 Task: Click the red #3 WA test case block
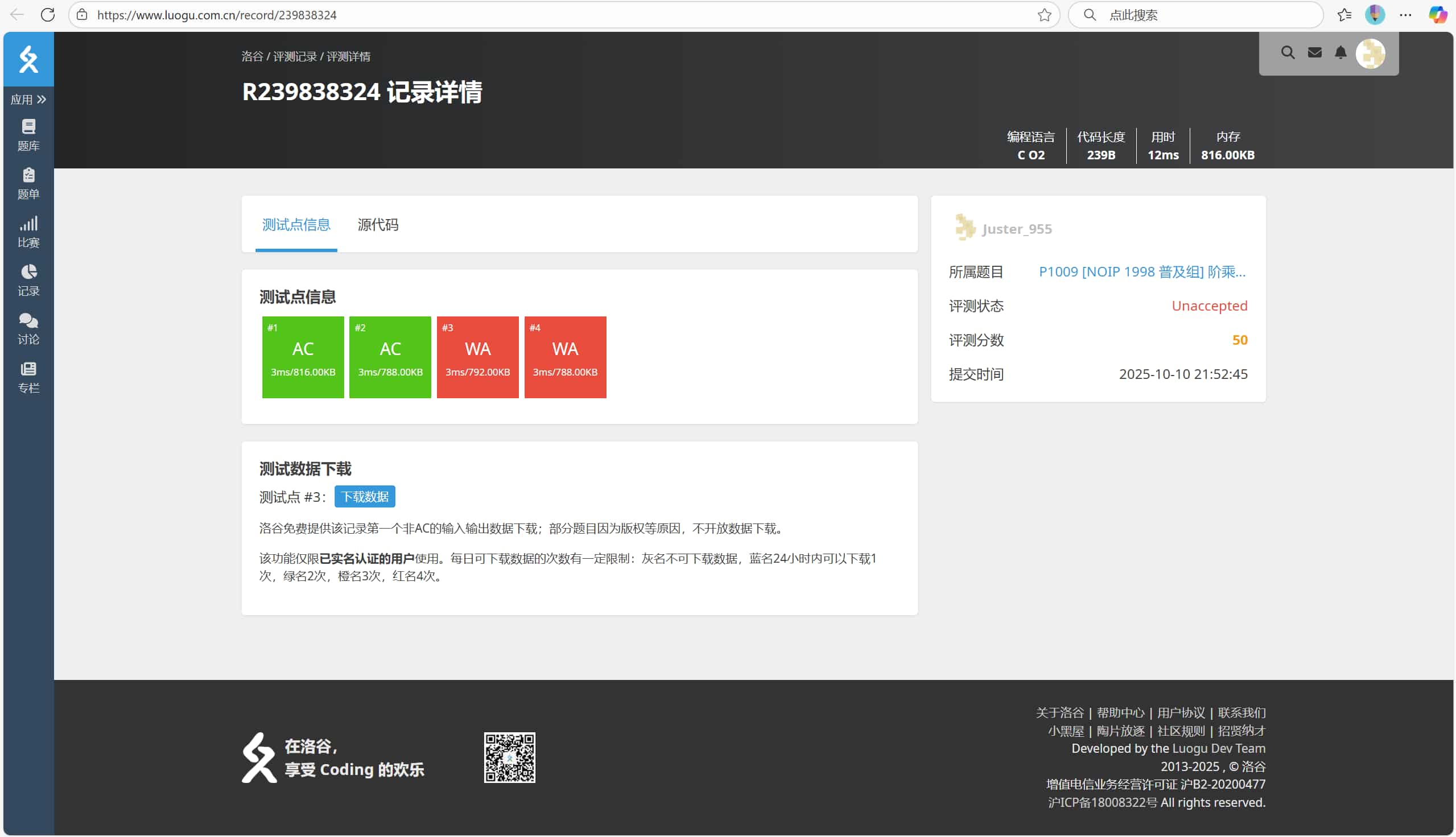(x=477, y=357)
